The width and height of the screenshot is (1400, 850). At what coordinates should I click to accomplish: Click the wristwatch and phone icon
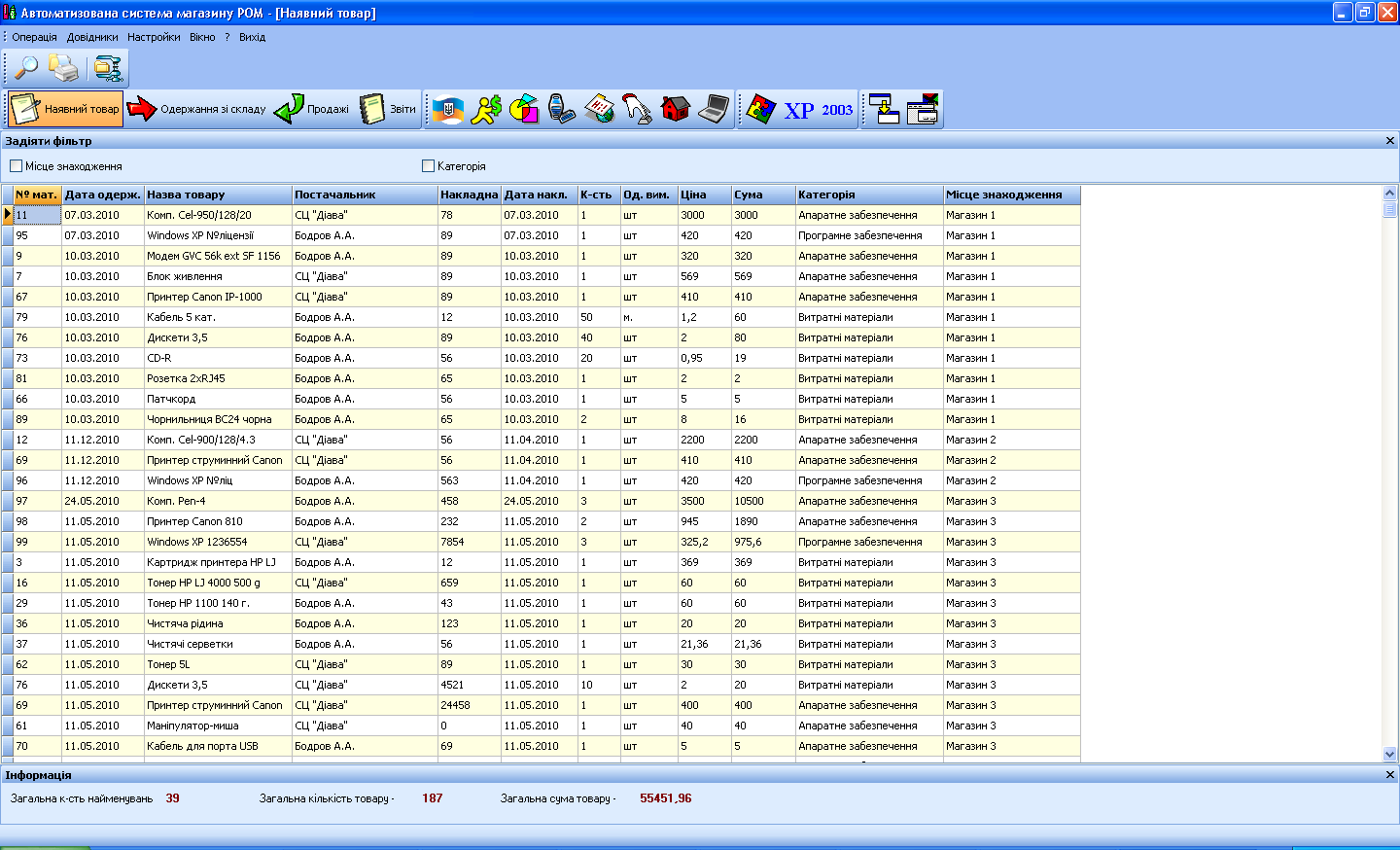562,109
